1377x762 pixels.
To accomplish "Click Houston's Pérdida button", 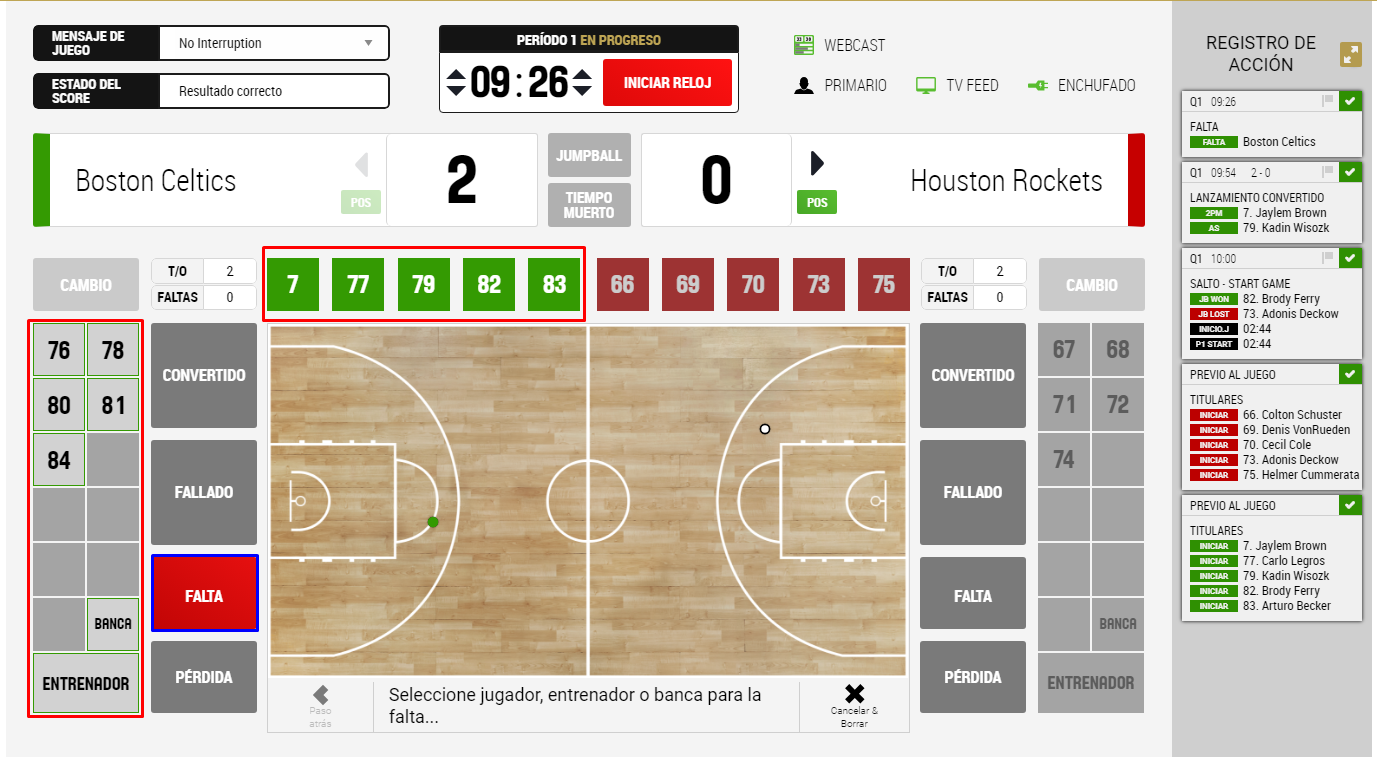I will tap(973, 677).
